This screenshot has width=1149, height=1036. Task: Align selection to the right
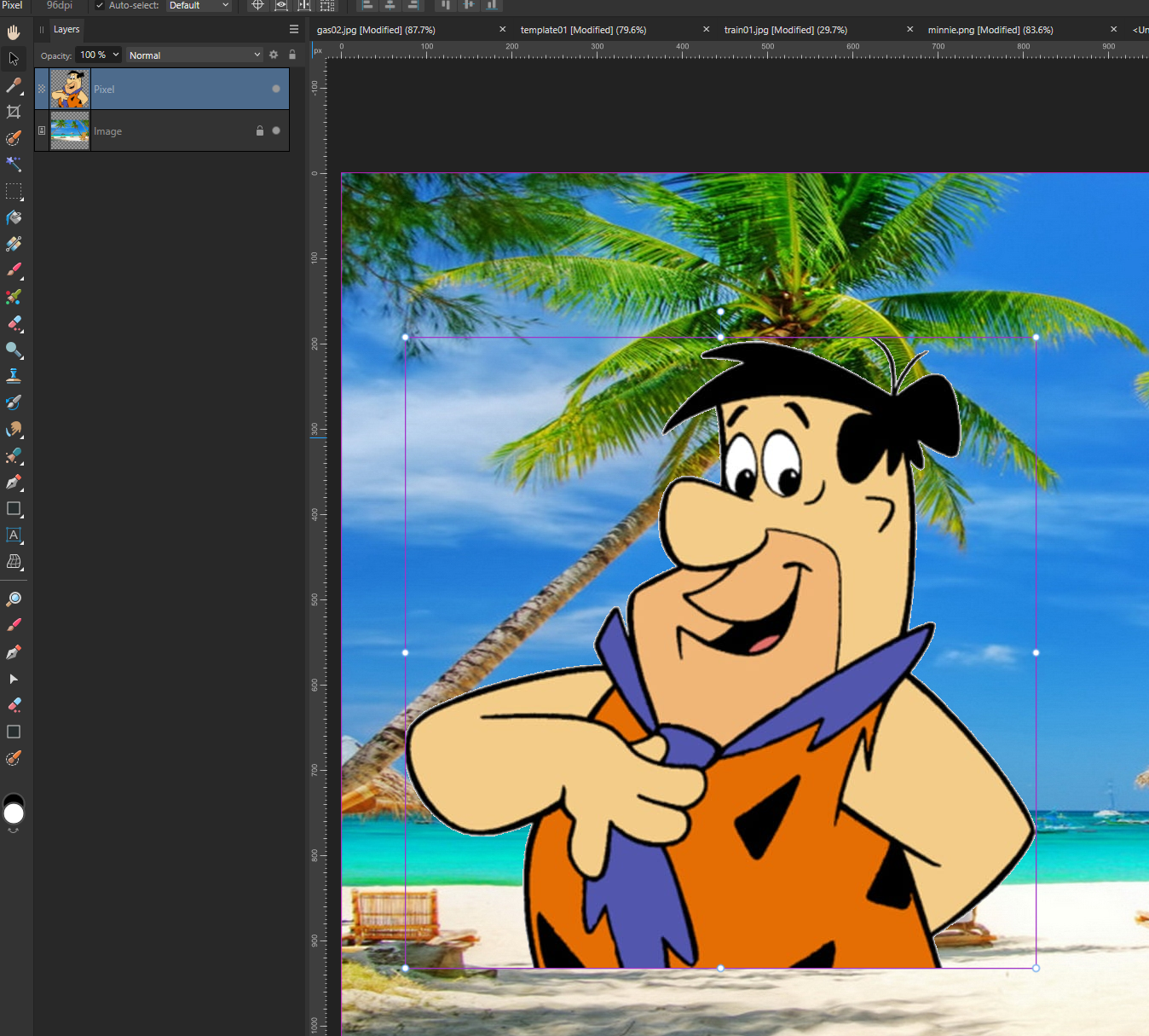click(x=413, y=5)
